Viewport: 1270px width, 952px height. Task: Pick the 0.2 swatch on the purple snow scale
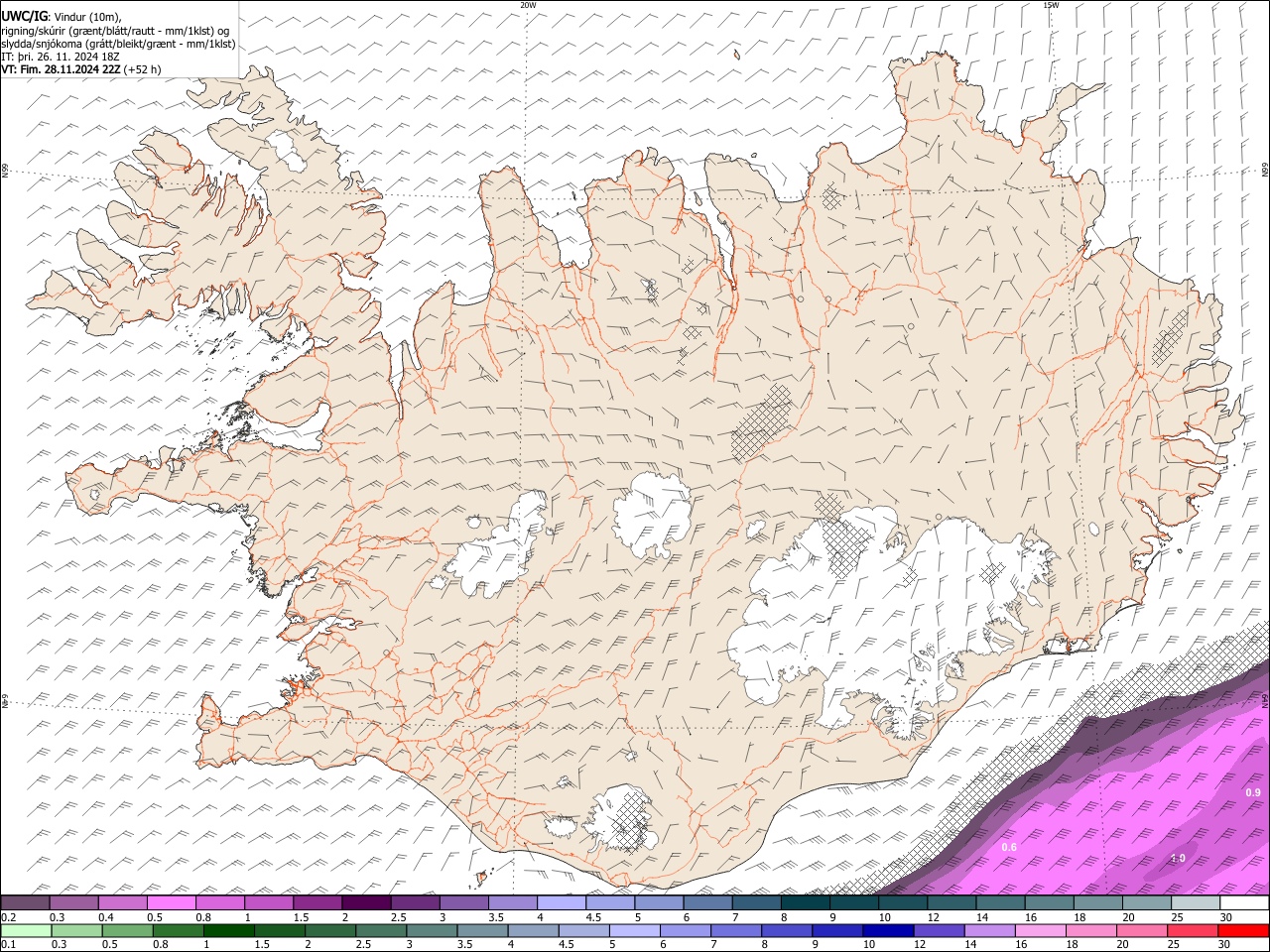pyautogui.click(x=25, y=903)
